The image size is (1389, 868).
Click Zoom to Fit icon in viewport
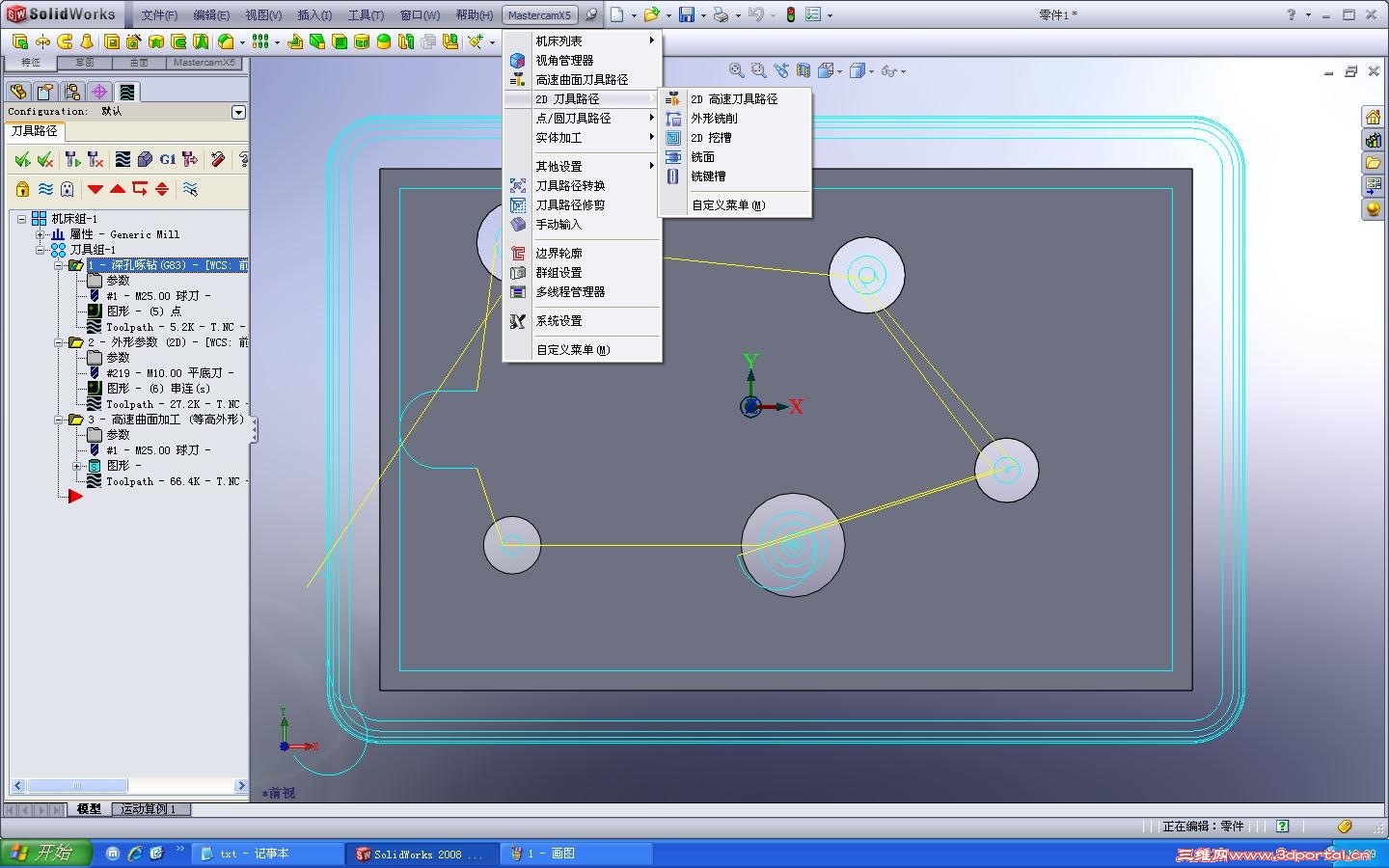736,70
